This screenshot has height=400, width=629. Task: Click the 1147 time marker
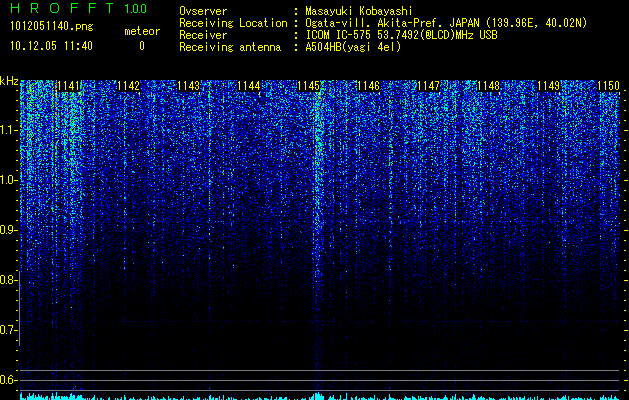coord(428,86)
